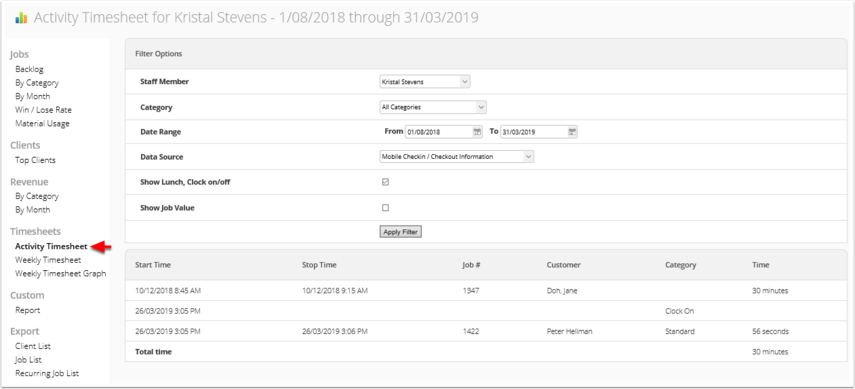The width and height of the screenshot is (855, 389).
Task: Open the Weekly Timesheet report
Action: 48,260
